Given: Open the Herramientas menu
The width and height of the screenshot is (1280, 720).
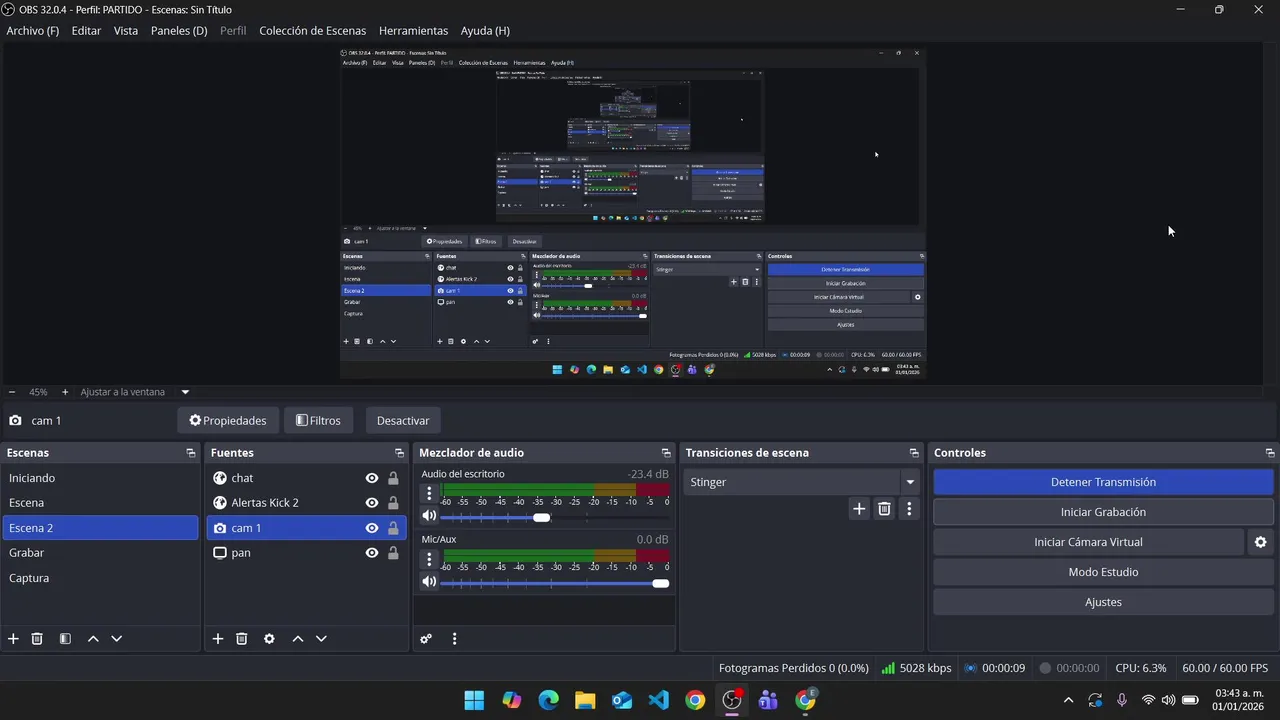Looking at the screenshot, I should tap(413, 31).
